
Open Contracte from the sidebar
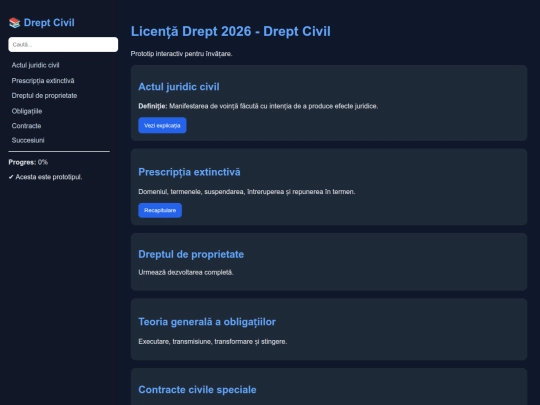coord(27,126)
